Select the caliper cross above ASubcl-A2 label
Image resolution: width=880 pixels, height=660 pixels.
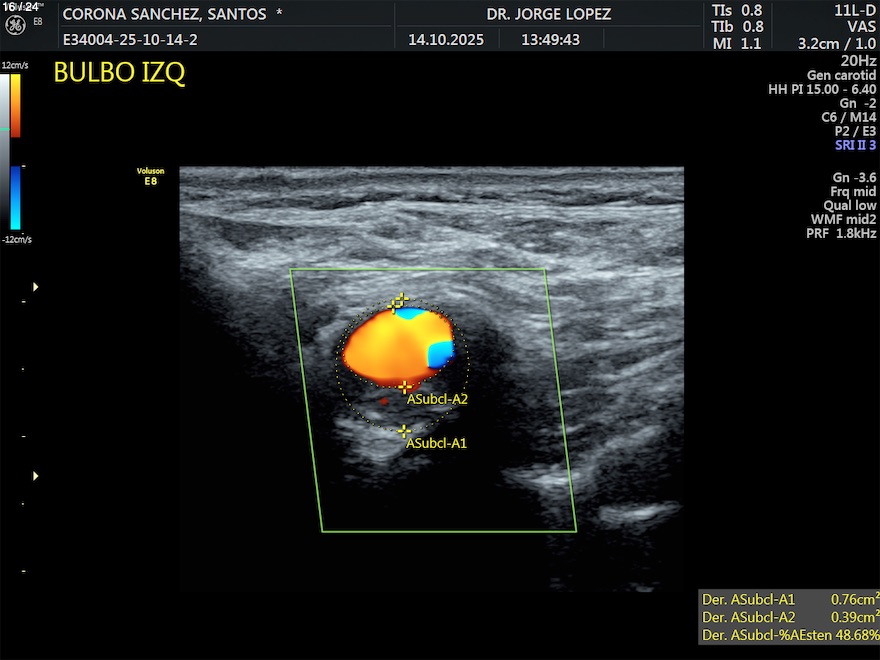click(404, 386)
